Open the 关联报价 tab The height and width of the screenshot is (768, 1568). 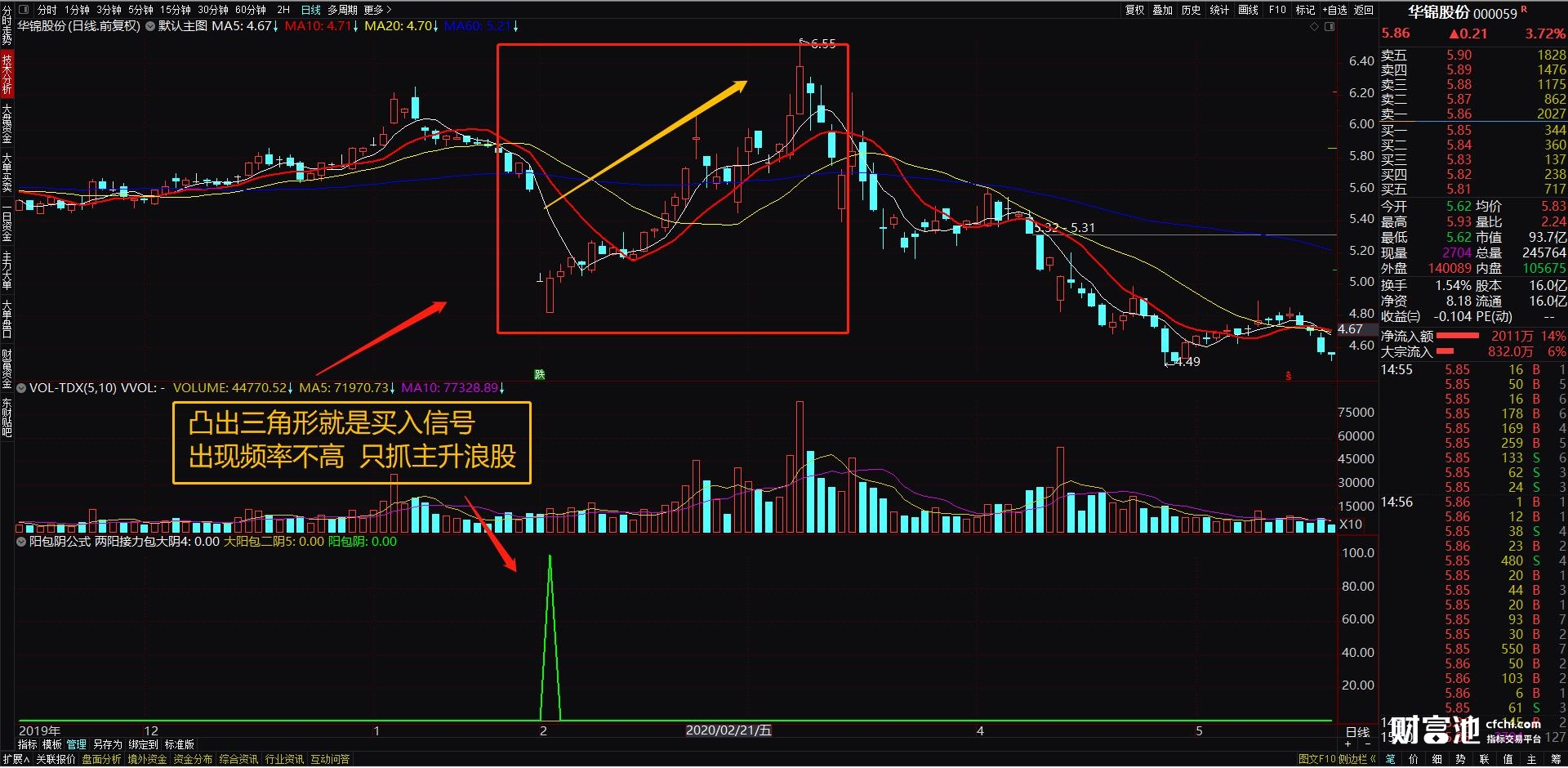coord(56,759)
